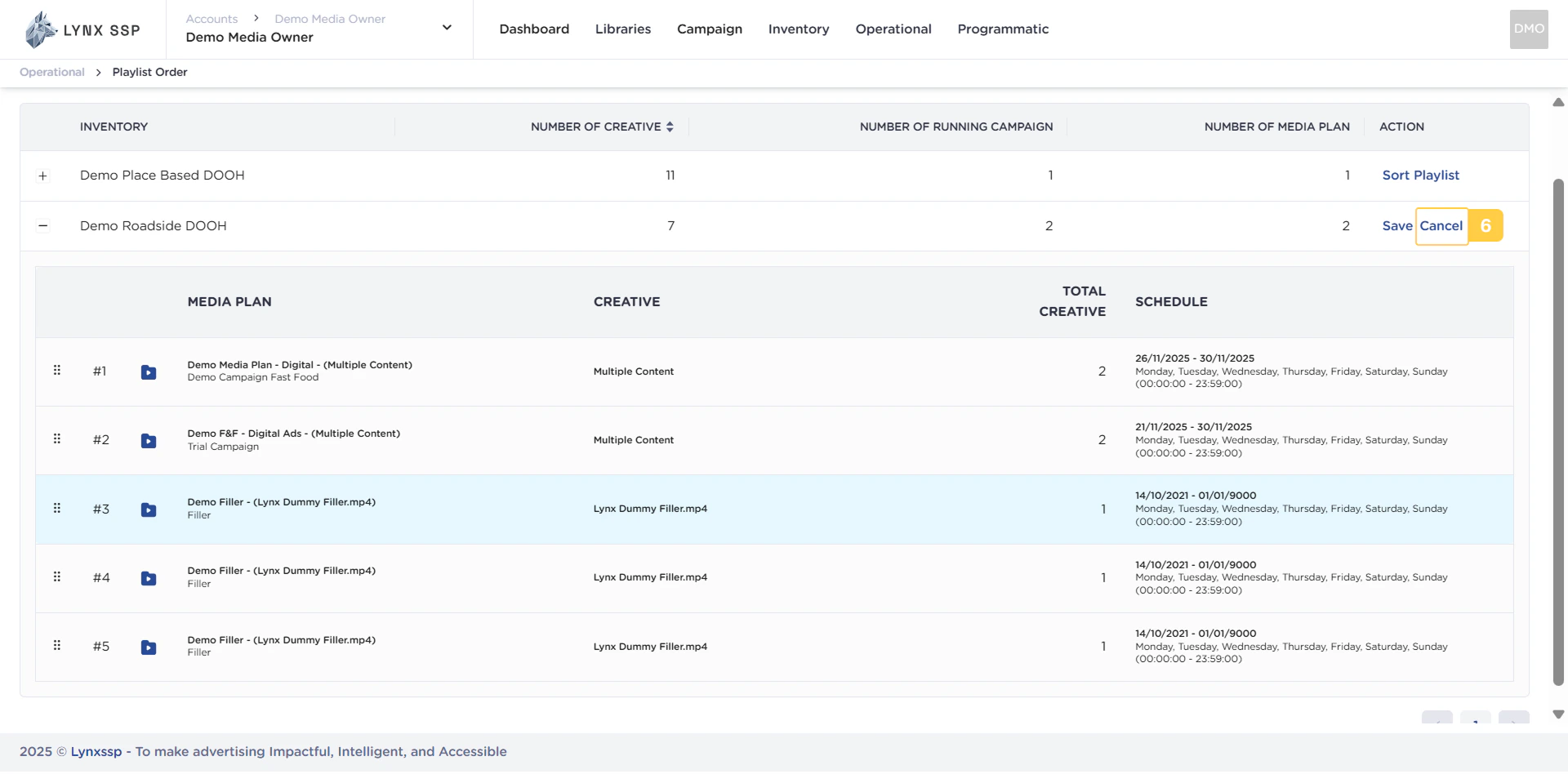Viewport: 1568px width, 774px height.
Task: Grab the drag handle of row #4
Action: click(57, 577)
